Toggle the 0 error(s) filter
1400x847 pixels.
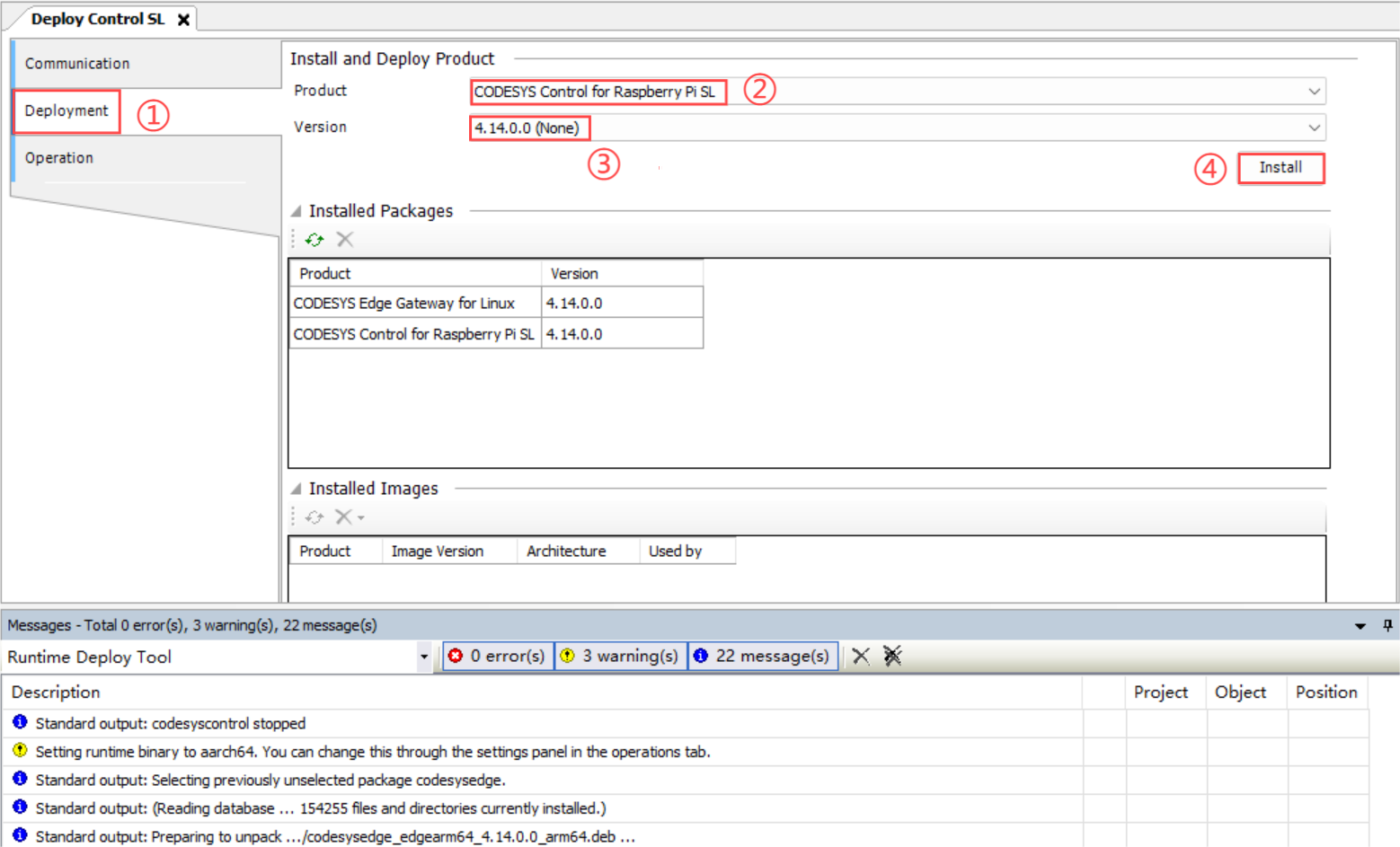(x=498, y=657)
